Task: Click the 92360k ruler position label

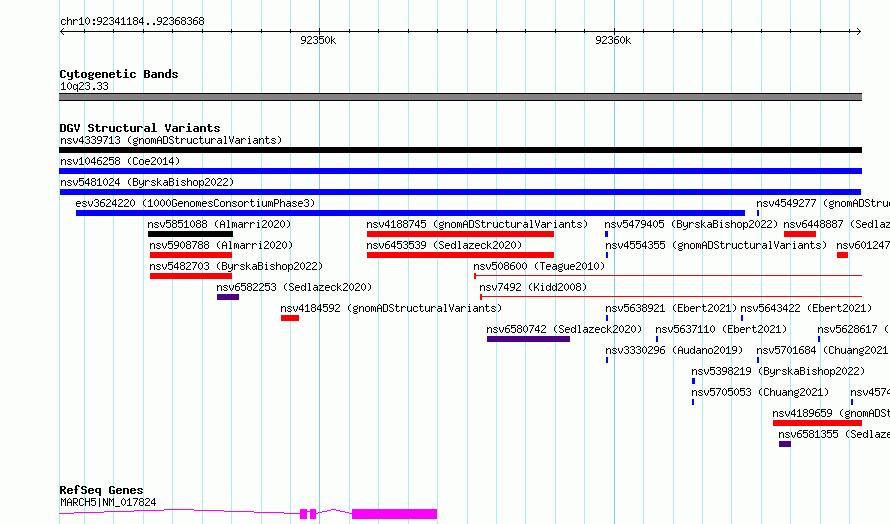Action: (x=612, y=40)
